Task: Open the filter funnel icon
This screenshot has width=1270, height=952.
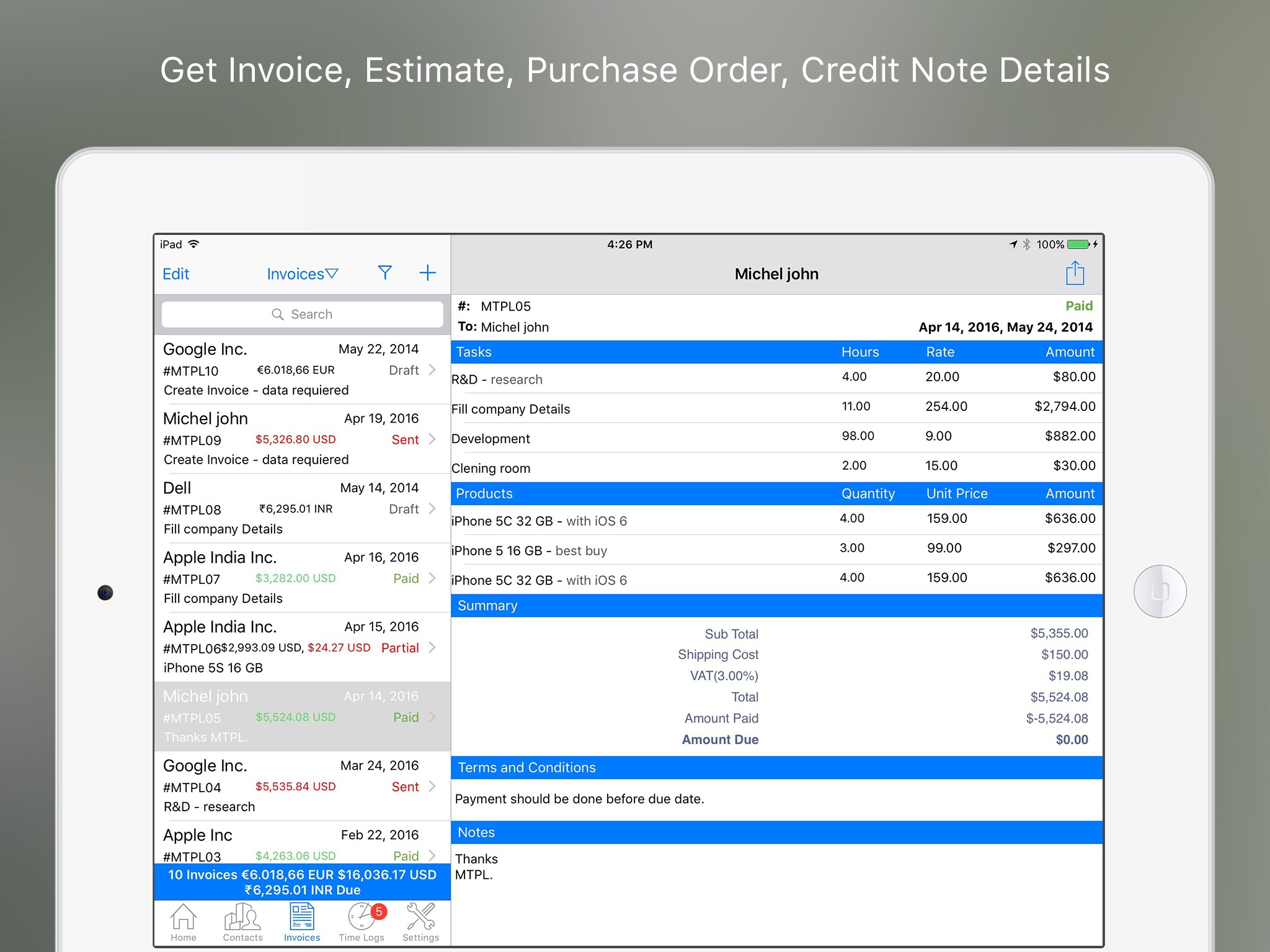Action: pos(384,273)
